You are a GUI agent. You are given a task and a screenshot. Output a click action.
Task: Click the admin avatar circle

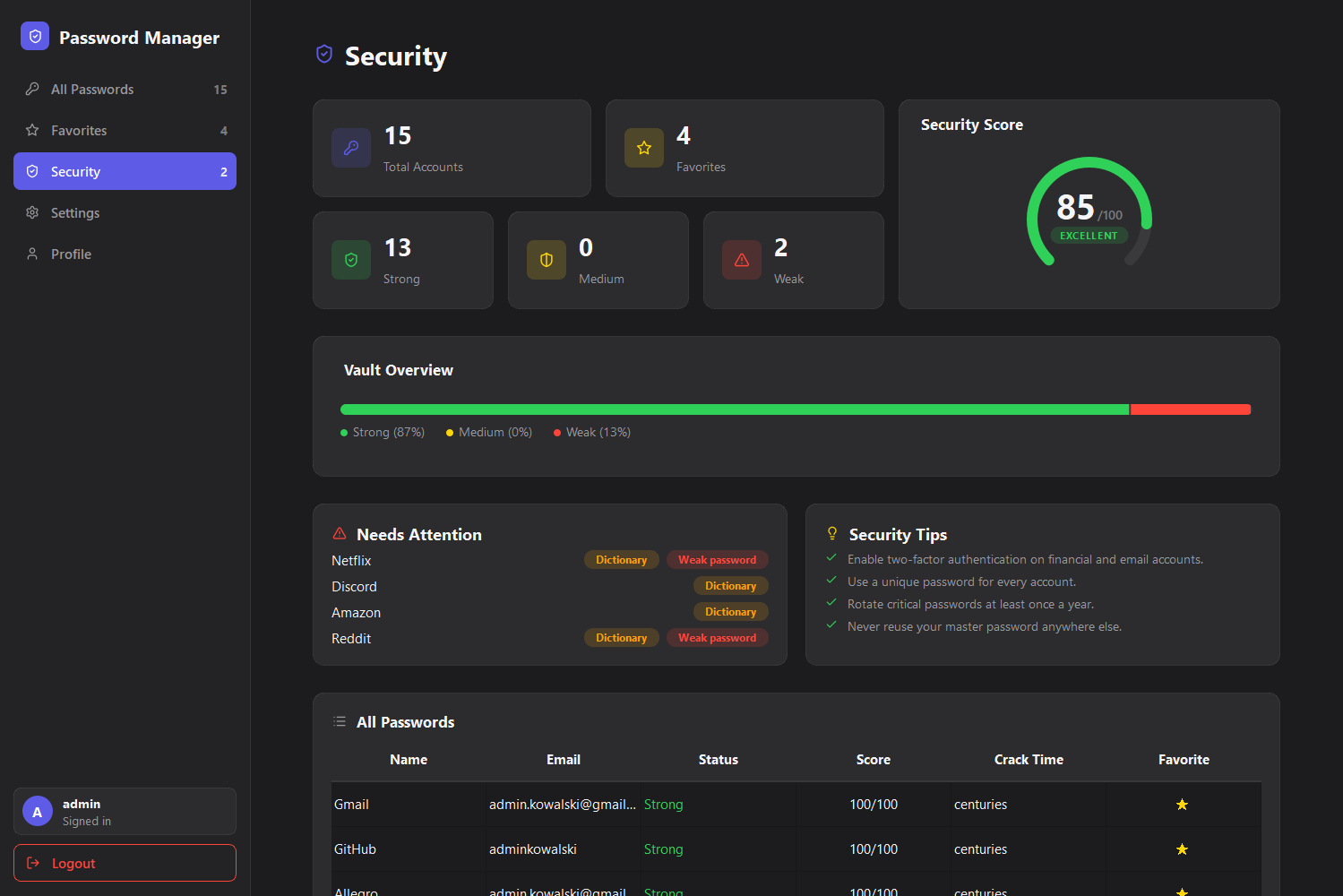click(37, 812)
